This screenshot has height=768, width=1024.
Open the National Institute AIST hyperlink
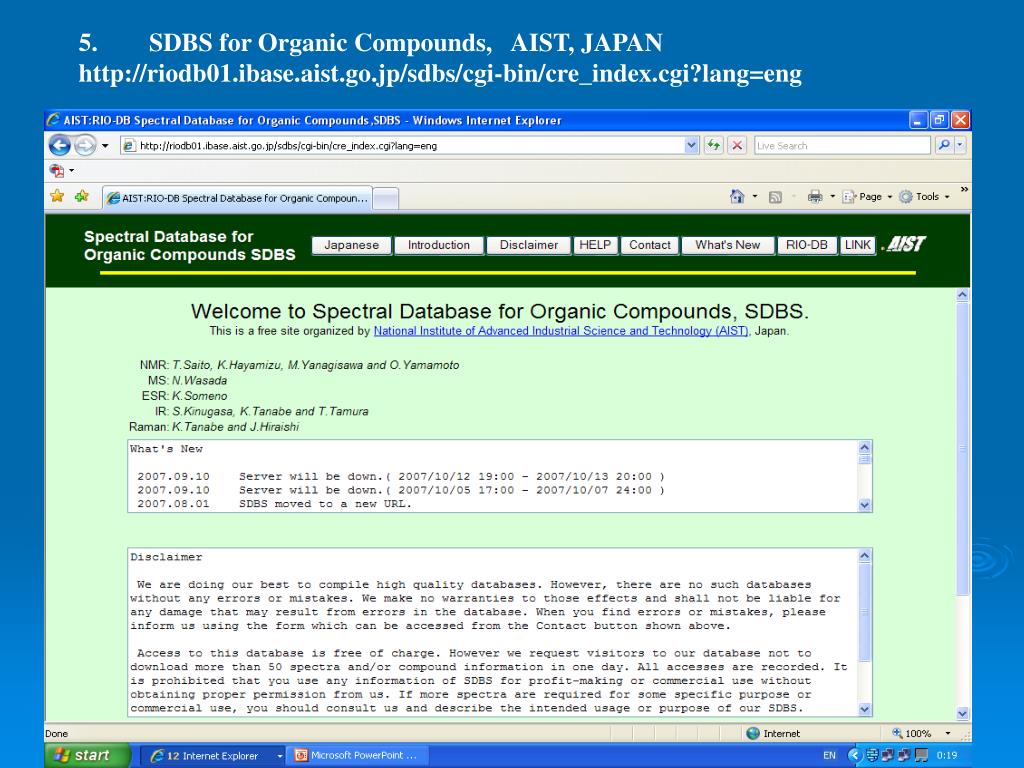point(561,330)
